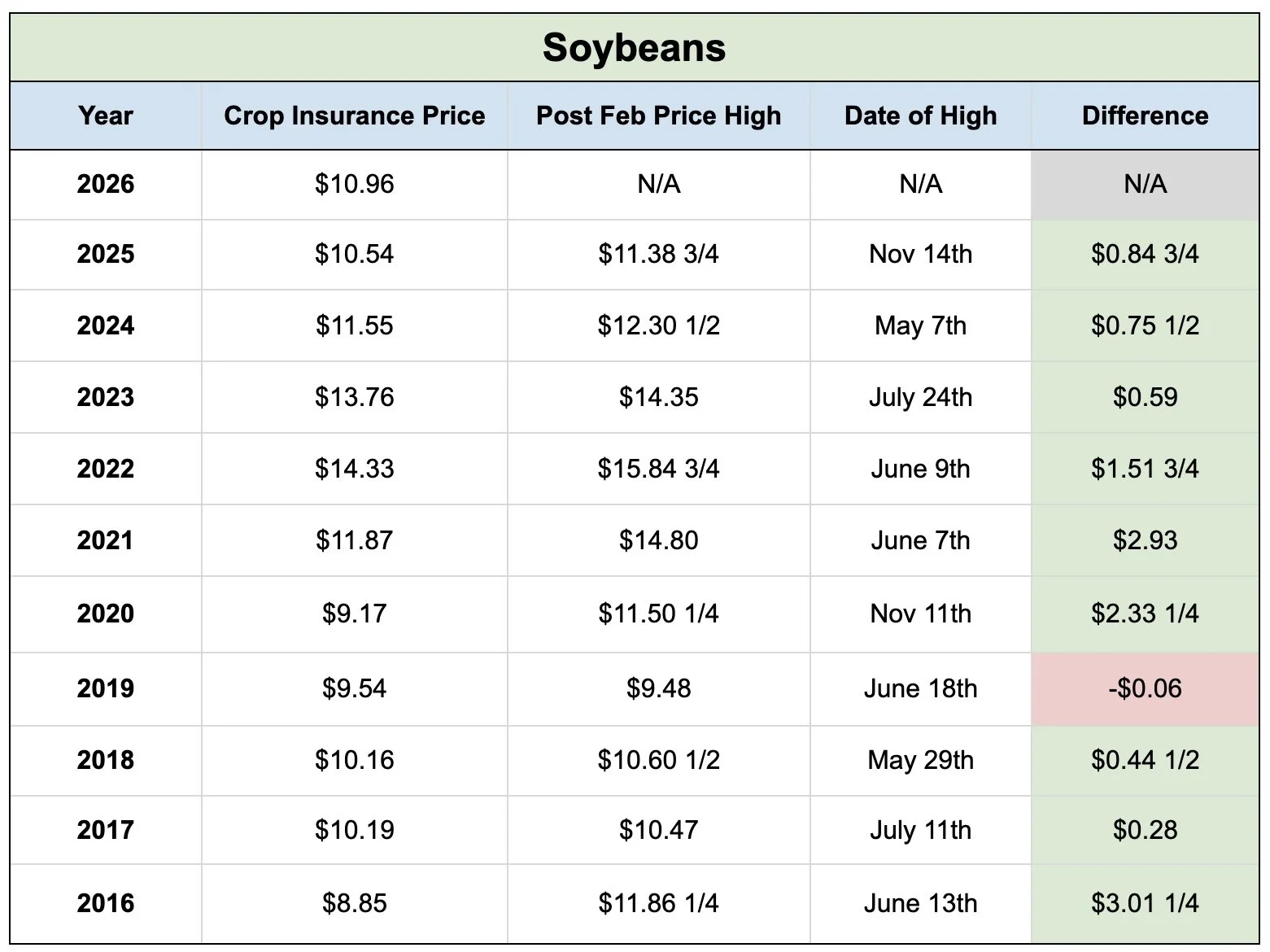Select the $2.93 difference cell

pos(1145,540)
